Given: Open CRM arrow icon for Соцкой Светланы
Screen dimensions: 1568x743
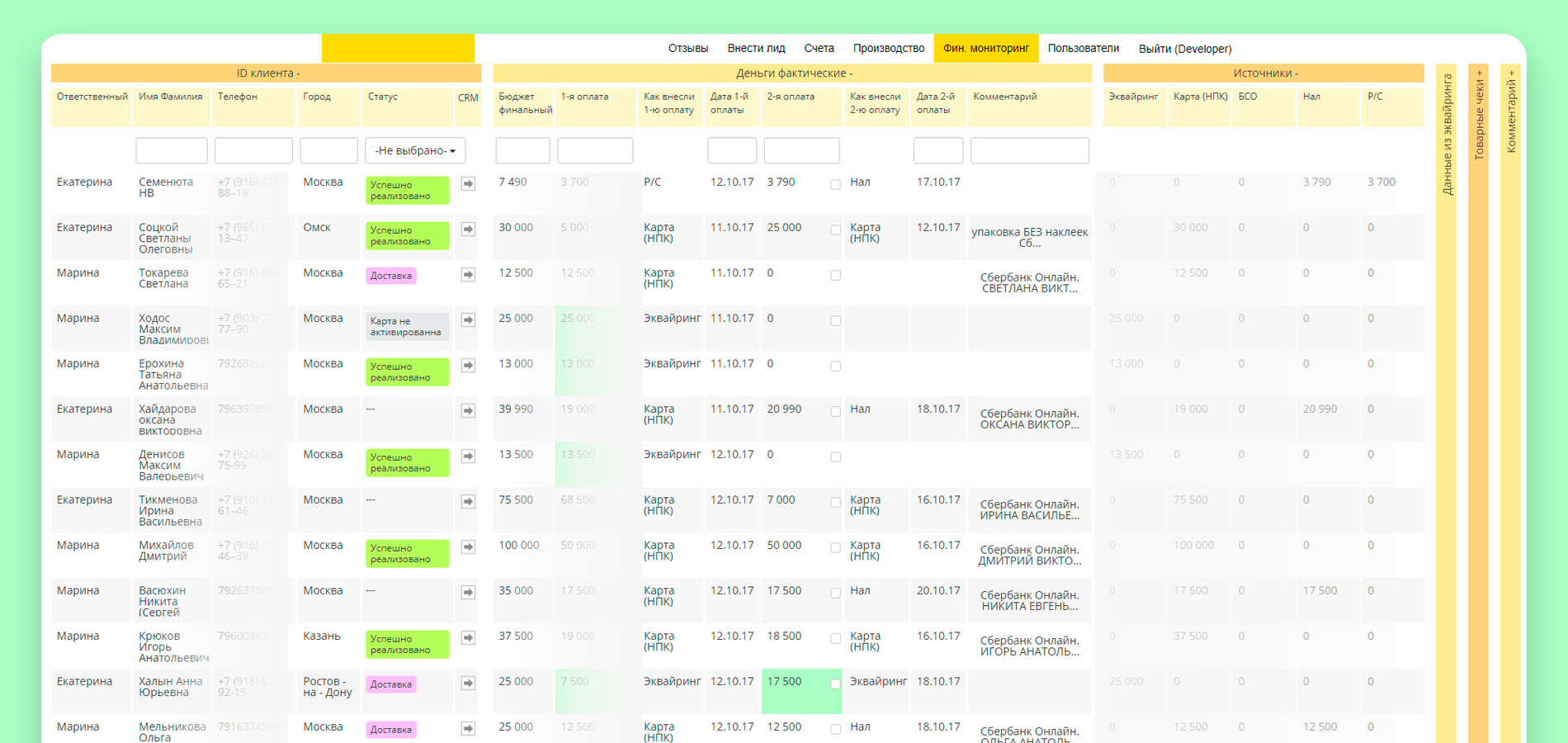Looking at the screenshot, I should click(x=468, y=229).
